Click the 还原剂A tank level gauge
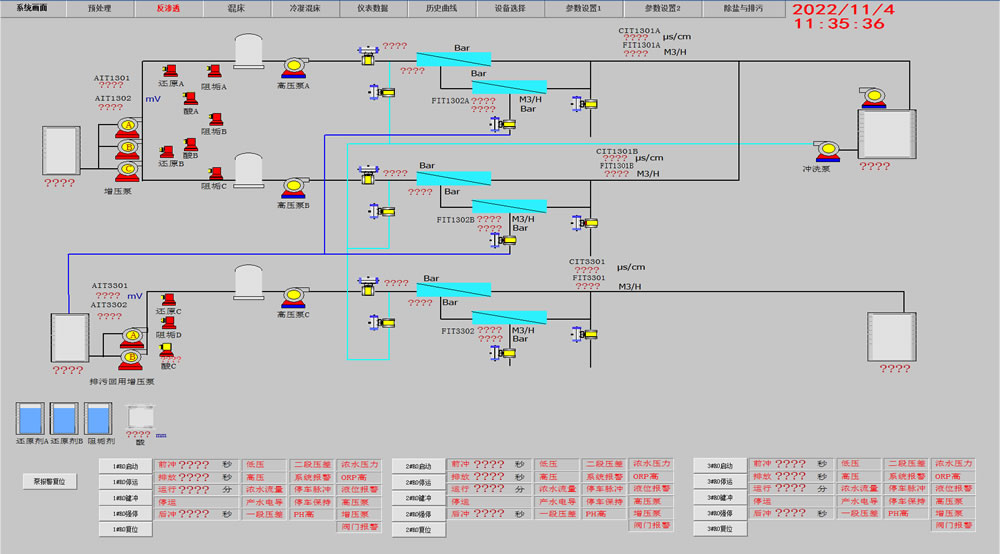 click(32, 418)
